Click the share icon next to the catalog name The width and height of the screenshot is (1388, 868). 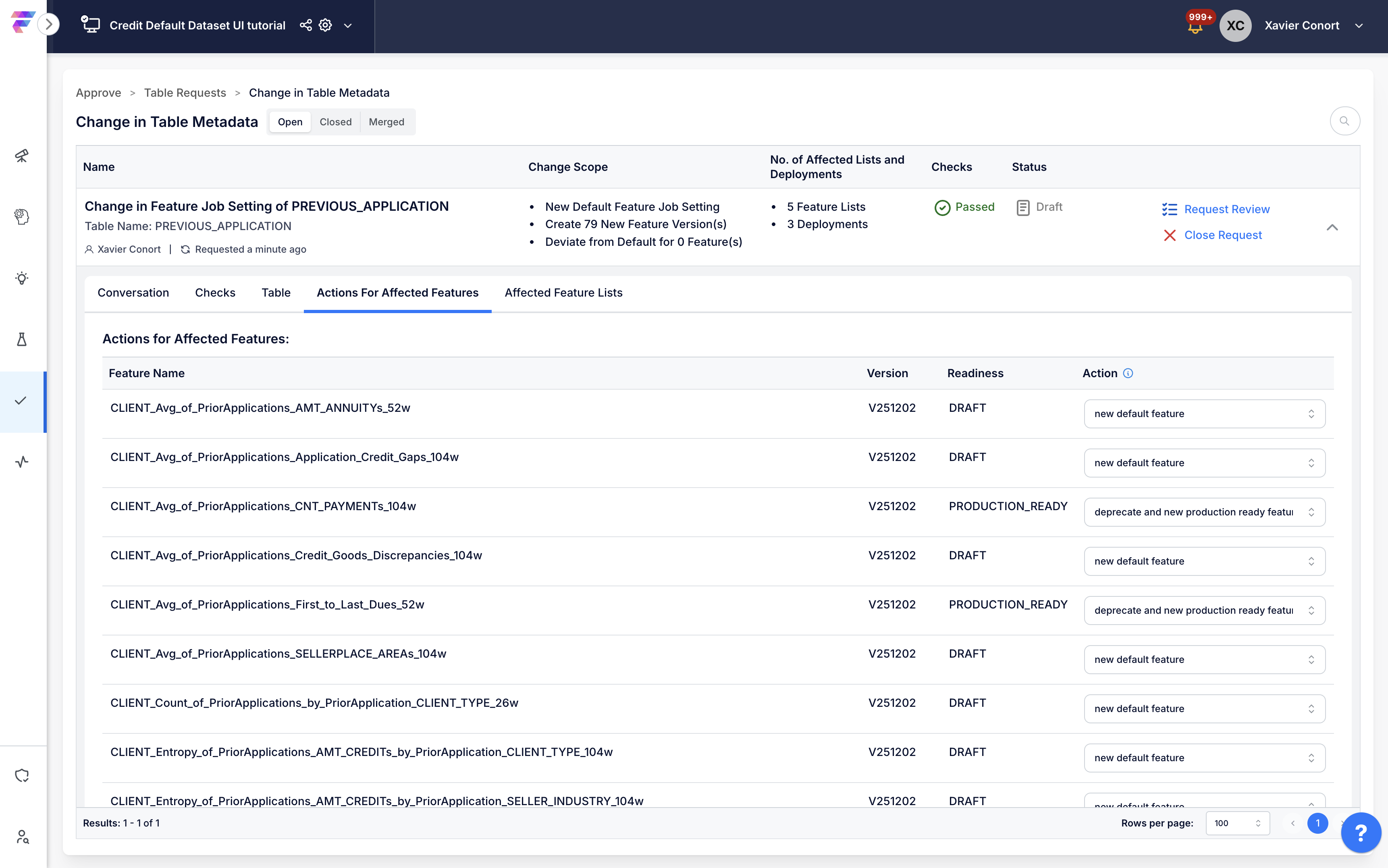coord(305,25)
